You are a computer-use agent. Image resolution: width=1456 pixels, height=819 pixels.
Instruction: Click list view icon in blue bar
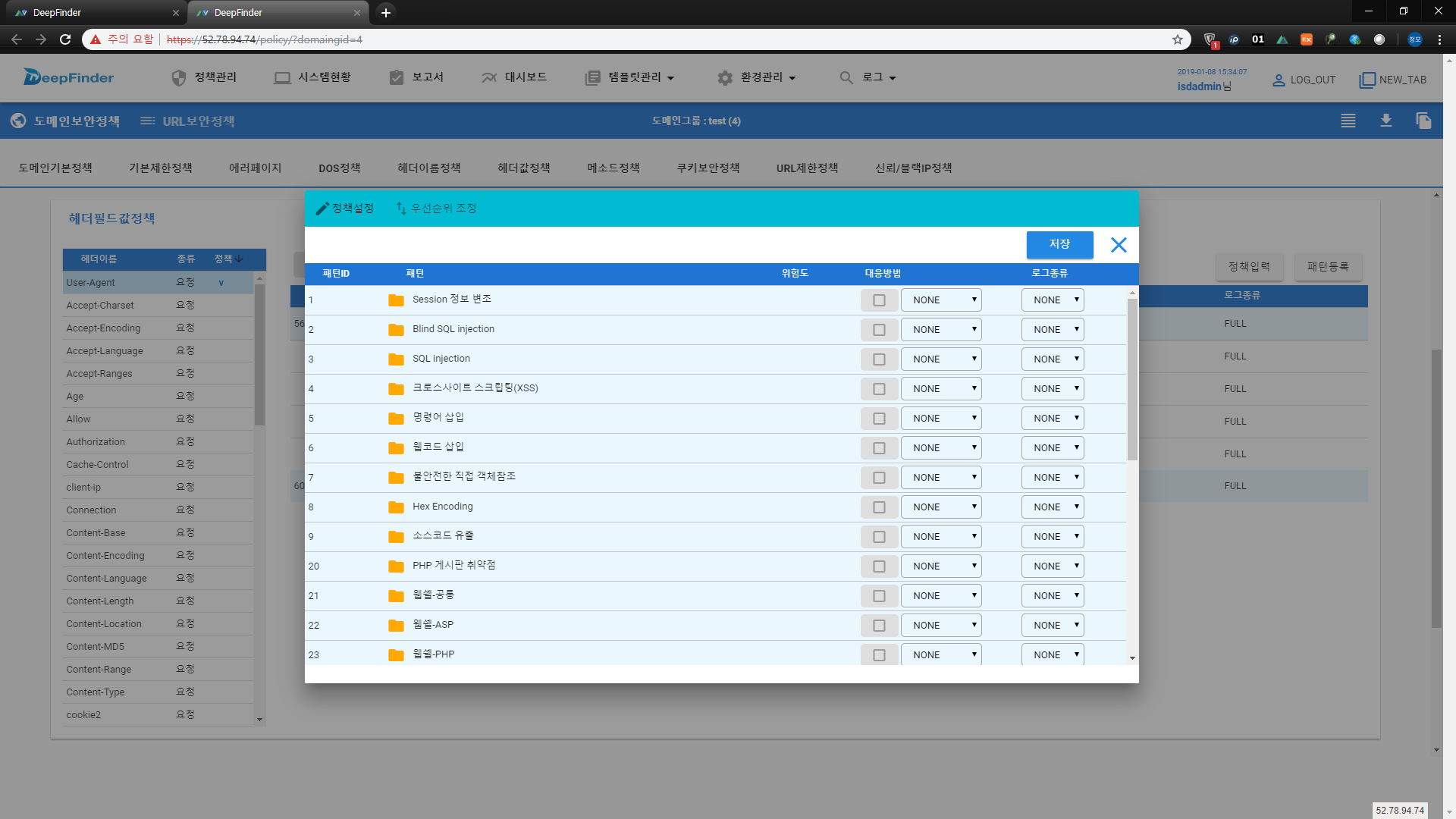coord(1348,121)
